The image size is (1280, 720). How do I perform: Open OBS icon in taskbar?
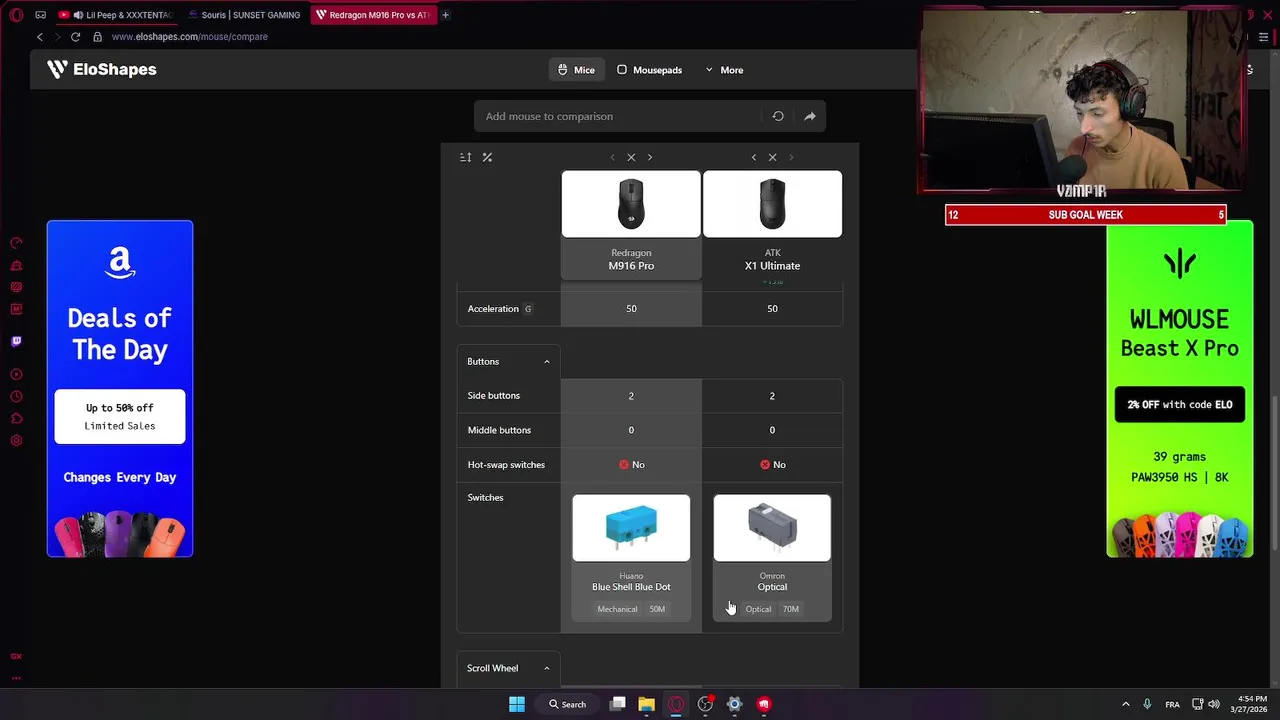point(705,704)
